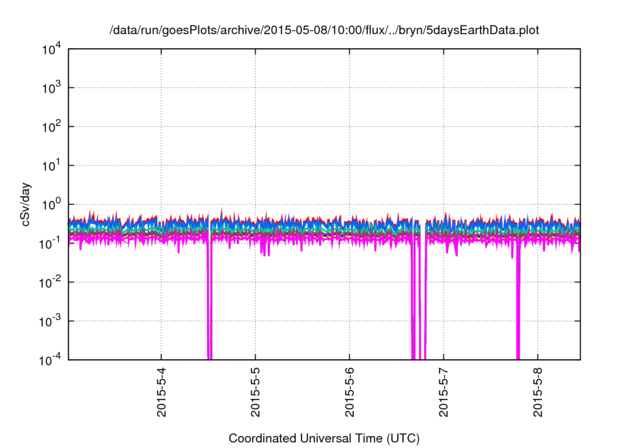The image size is (640, 448).
Task: Click the 10^-2 y-axis tick label
Action: 50,282
